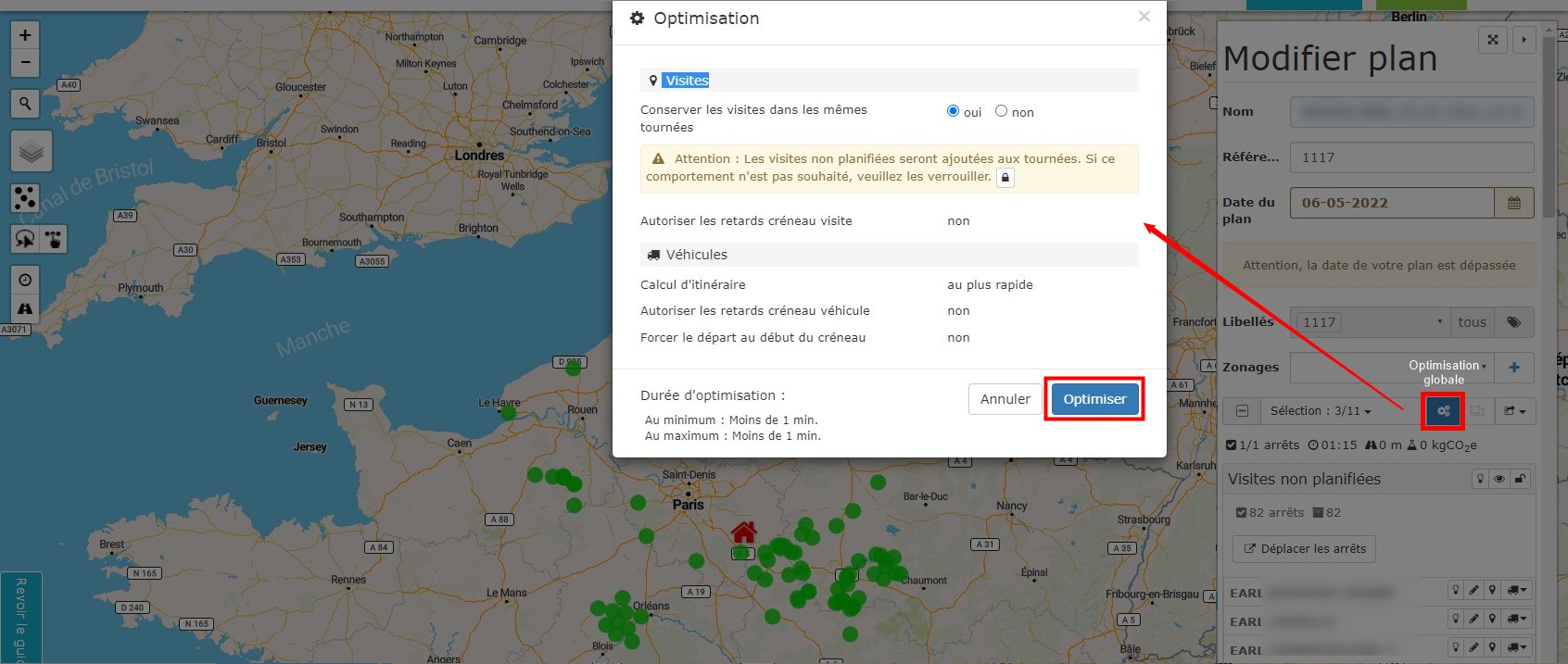Expand the export dropdown in plan toolbar
The height and width of the screenshot is (664, 1568).
[1514, 411]
